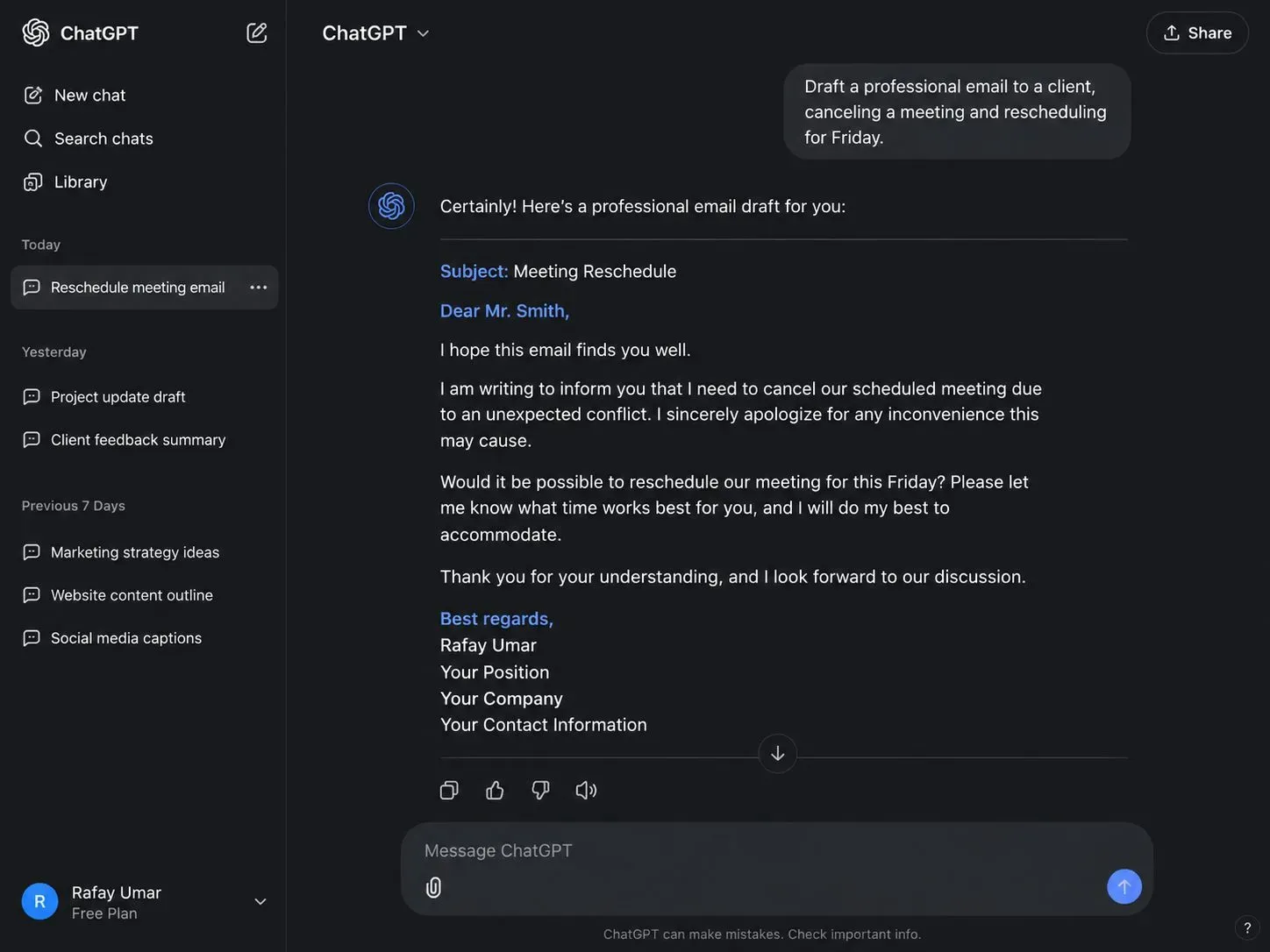The width and height of the screenshot is (1270, 952).
Task: Click "Best regards," closing text
Action: (x=497, y=619)
